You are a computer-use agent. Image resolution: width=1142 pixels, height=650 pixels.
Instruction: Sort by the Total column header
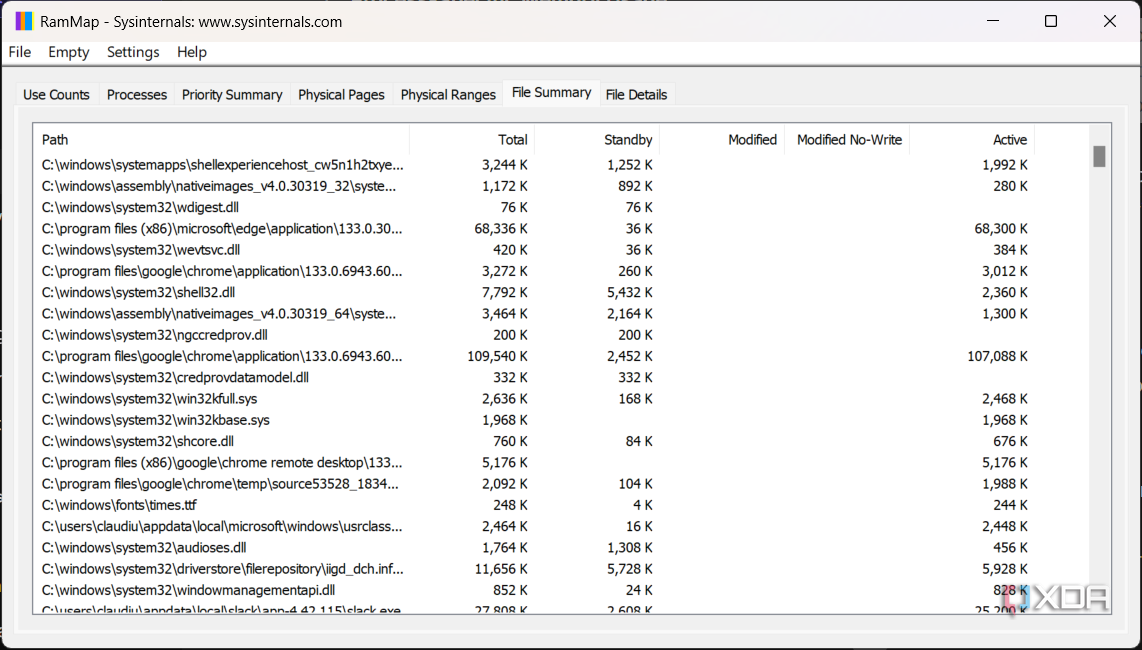(x=472, y=139)
